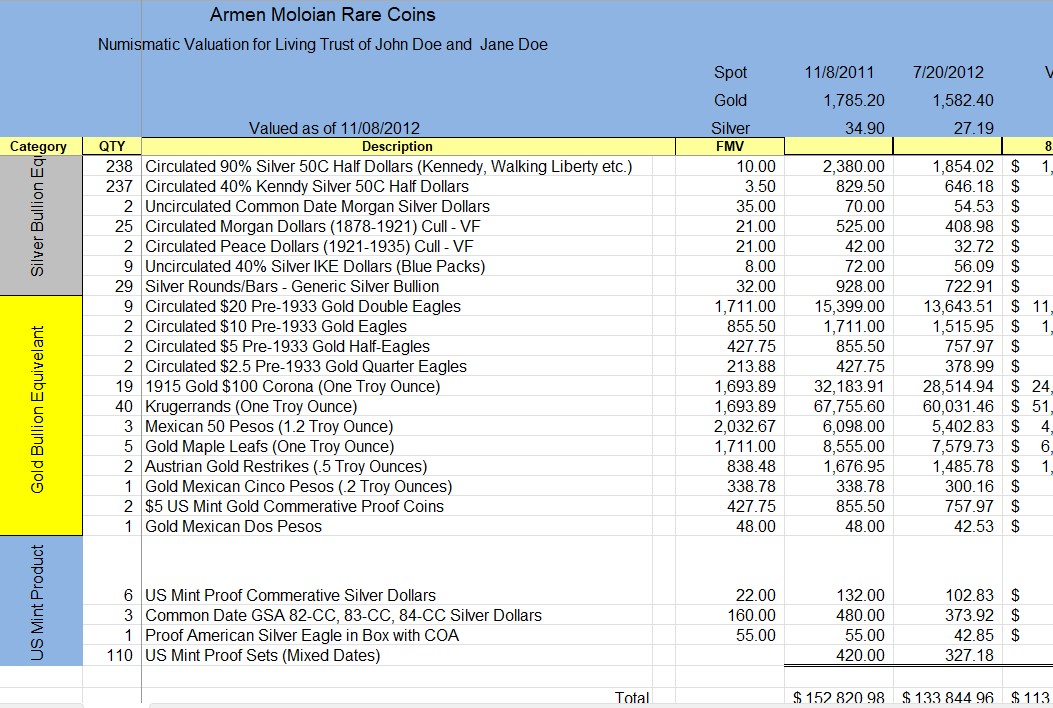Click quantity 238 for circulated silver halves
The height and width of the screenshot is (708, 1053).
point(120,164)
